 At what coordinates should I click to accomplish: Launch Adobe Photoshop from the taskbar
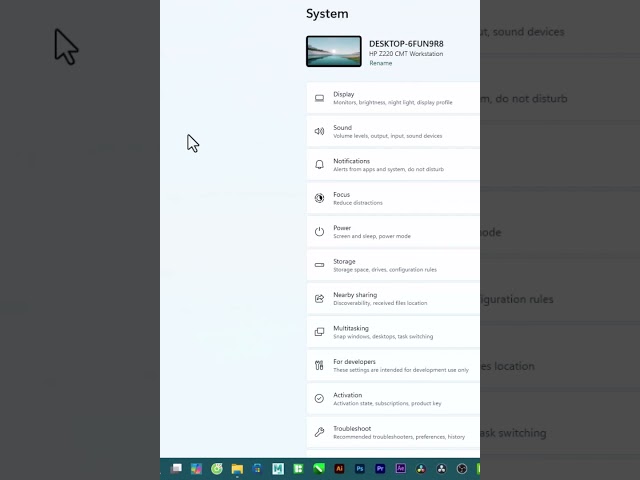tap(360, 469)
